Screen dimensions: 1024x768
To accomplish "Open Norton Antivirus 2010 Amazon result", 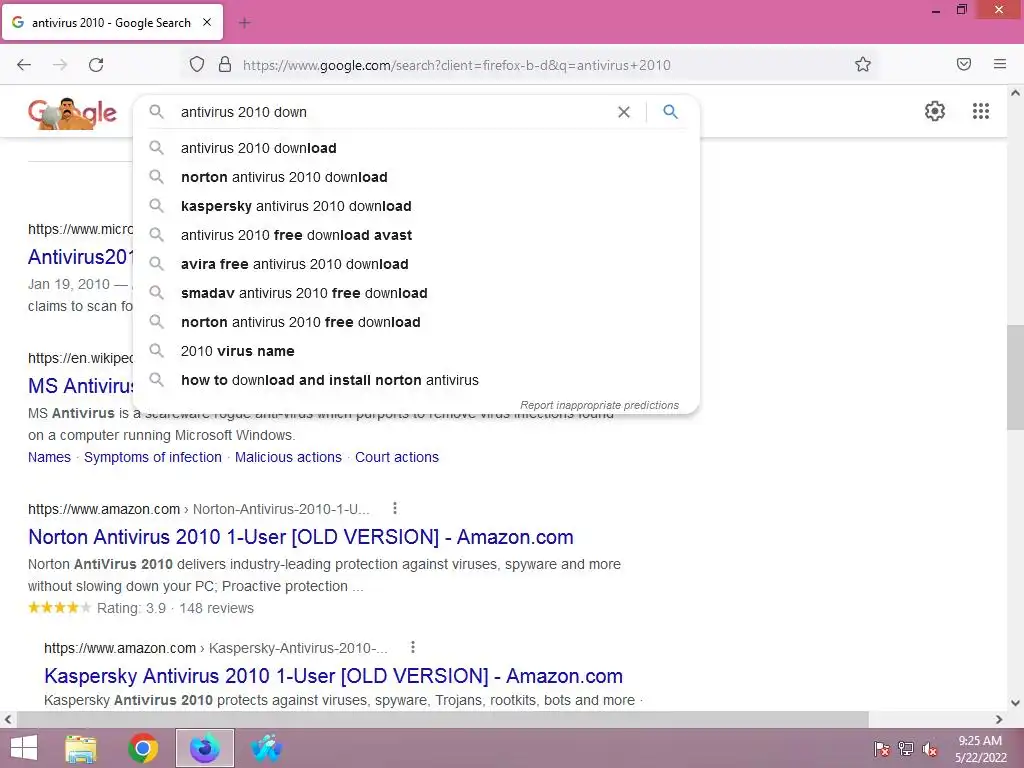I will tap(300, 537).
